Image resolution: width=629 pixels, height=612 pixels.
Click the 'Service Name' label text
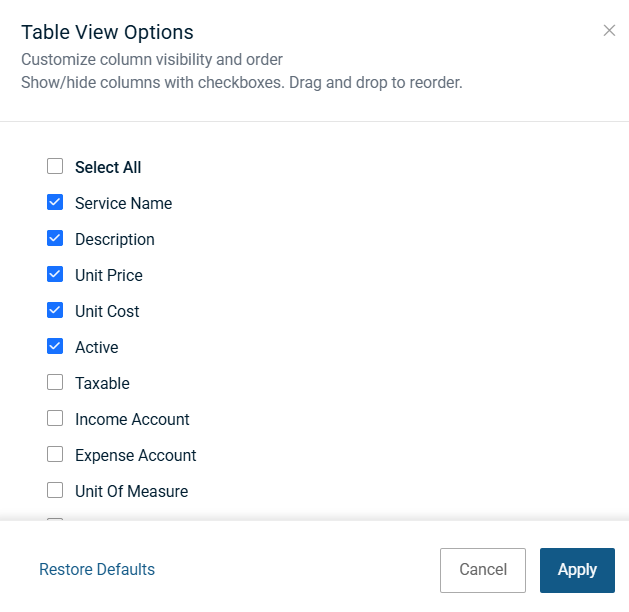[x=123, y=204]
